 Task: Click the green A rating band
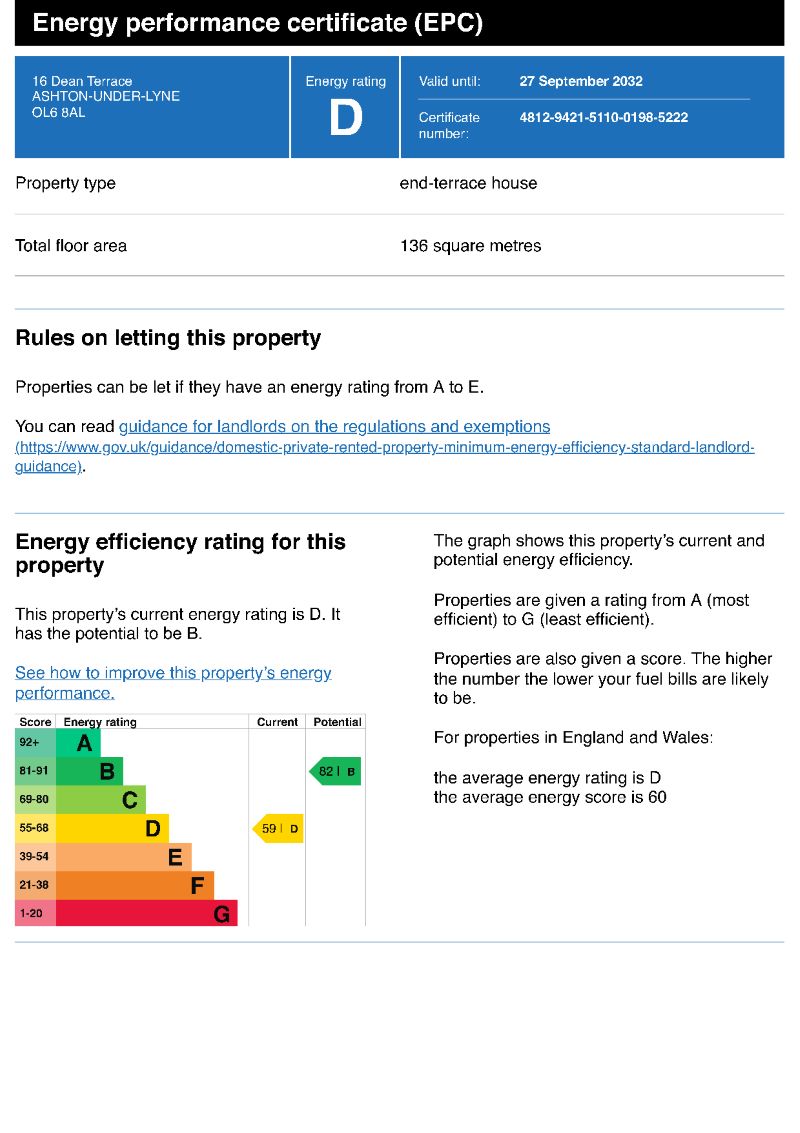(79, 743)
